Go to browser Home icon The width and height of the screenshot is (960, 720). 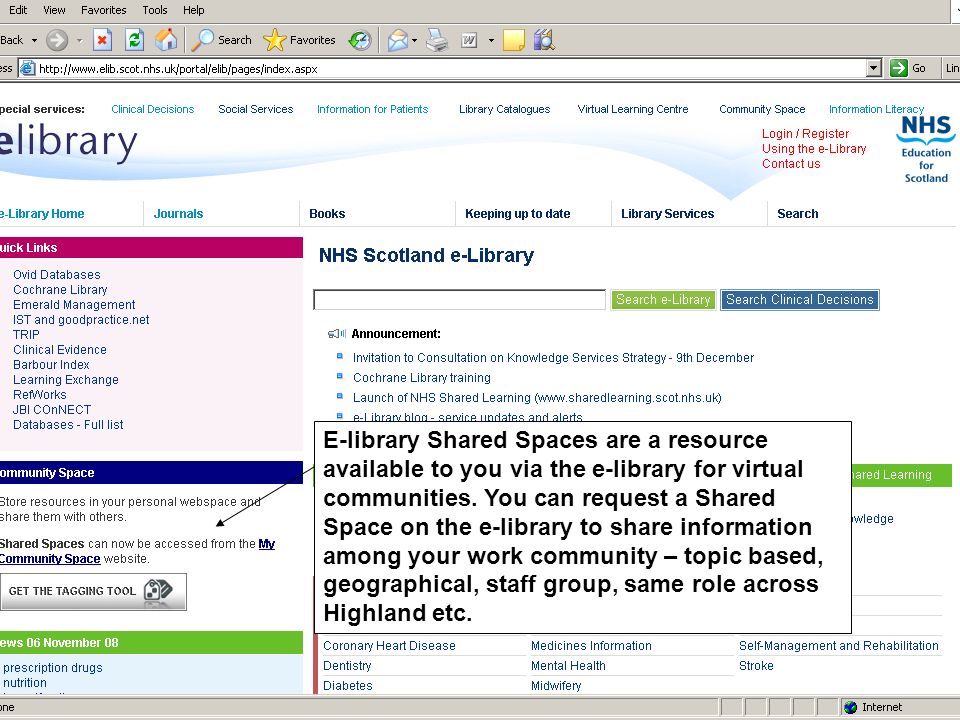pos(165,40)
